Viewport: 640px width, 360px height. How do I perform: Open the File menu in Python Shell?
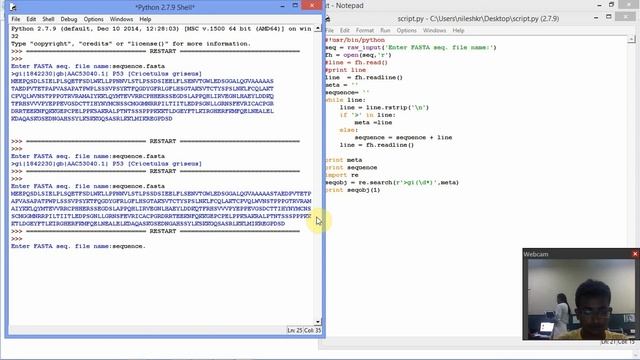click(x=16, y=19)
